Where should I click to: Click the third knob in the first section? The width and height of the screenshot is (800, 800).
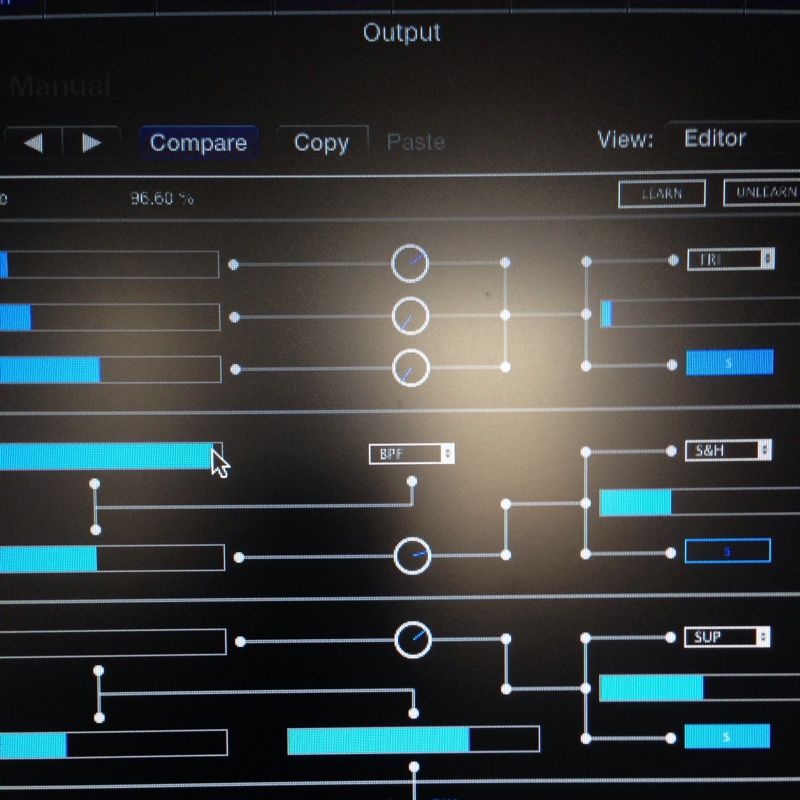pyautogui.click(x=410, y=368)
